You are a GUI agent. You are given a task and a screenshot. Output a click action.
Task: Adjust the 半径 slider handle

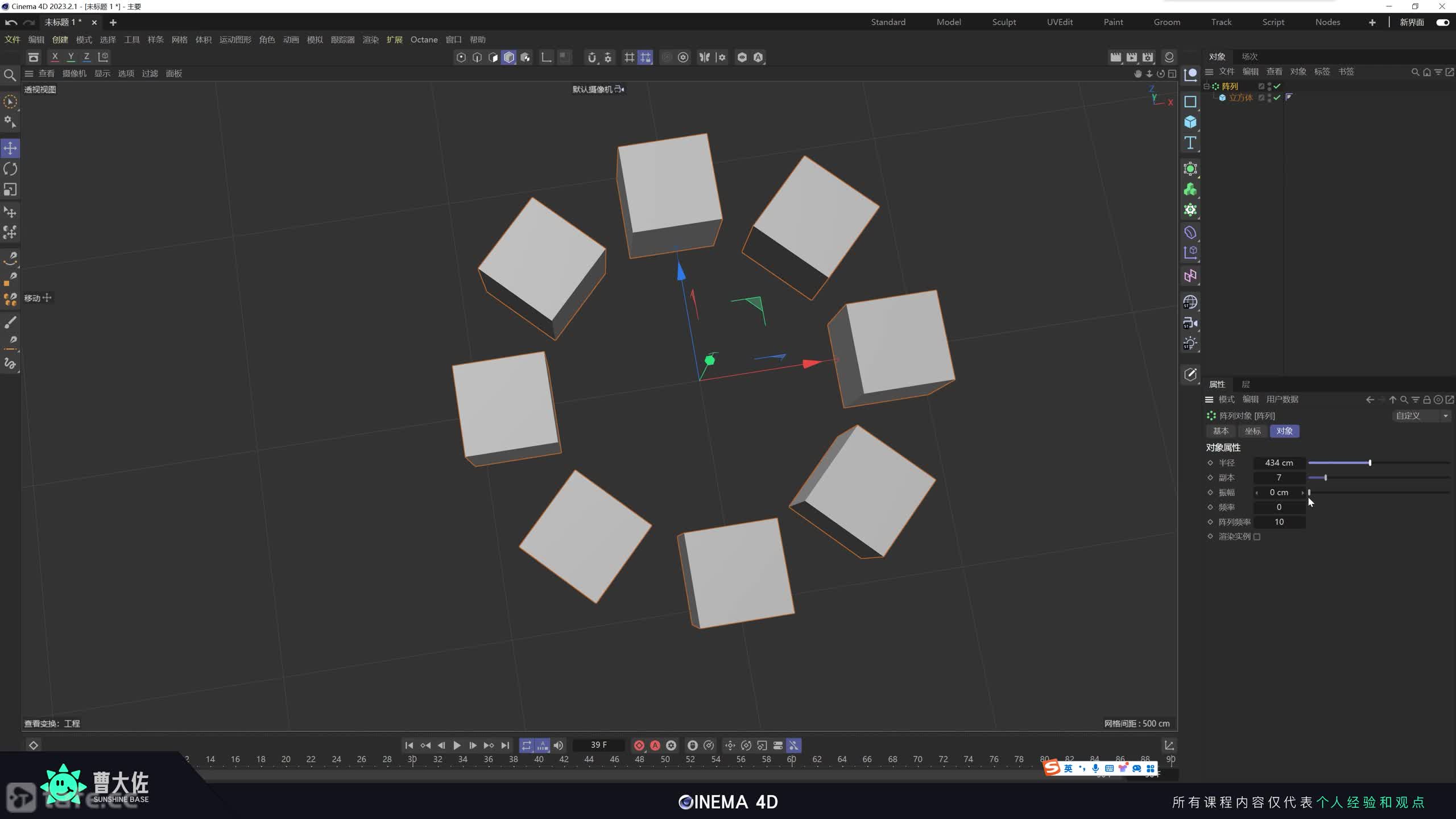1370,463
